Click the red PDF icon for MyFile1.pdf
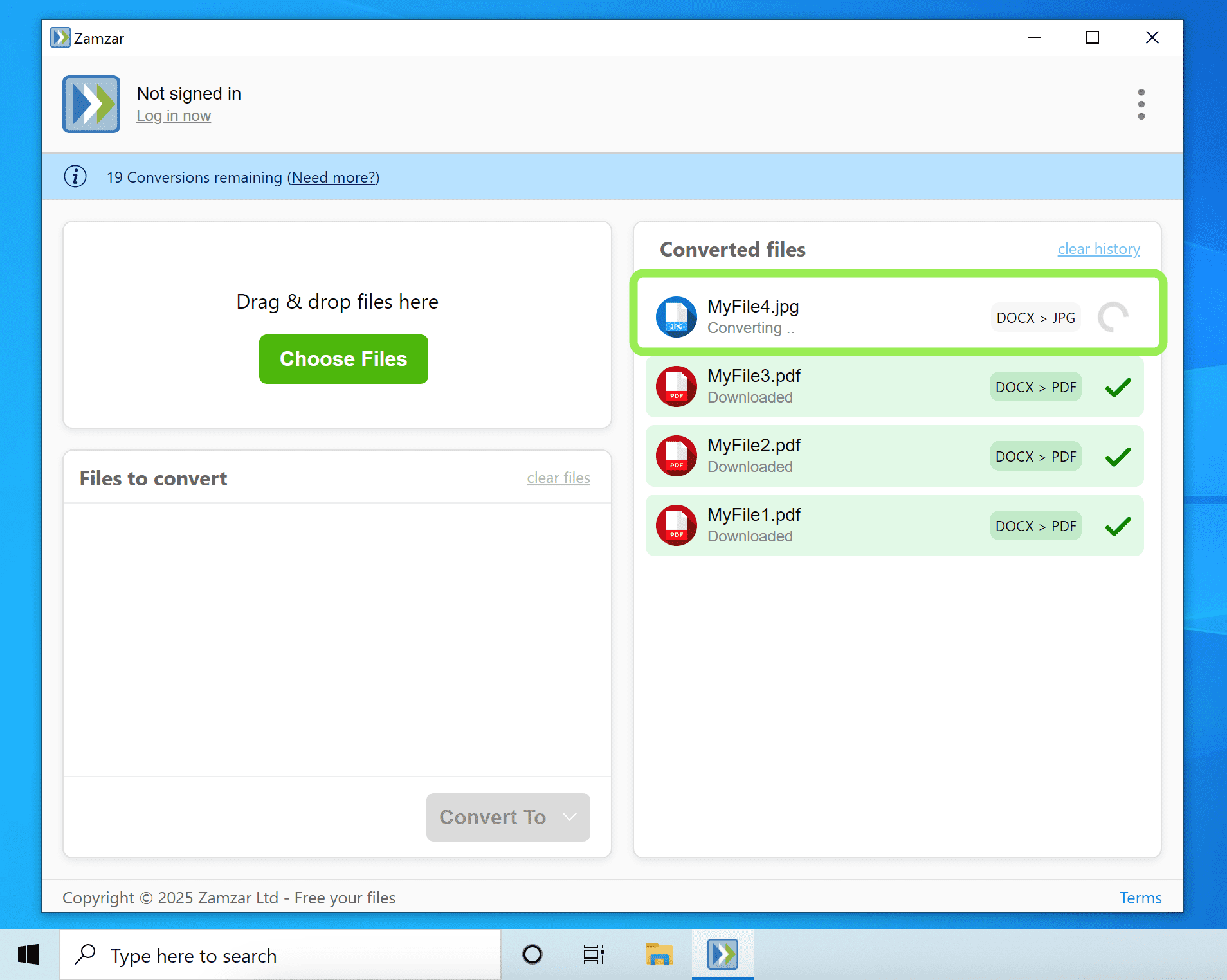Image resolution: width=1227 pixels, height=980 pixels. pos(676,525)
